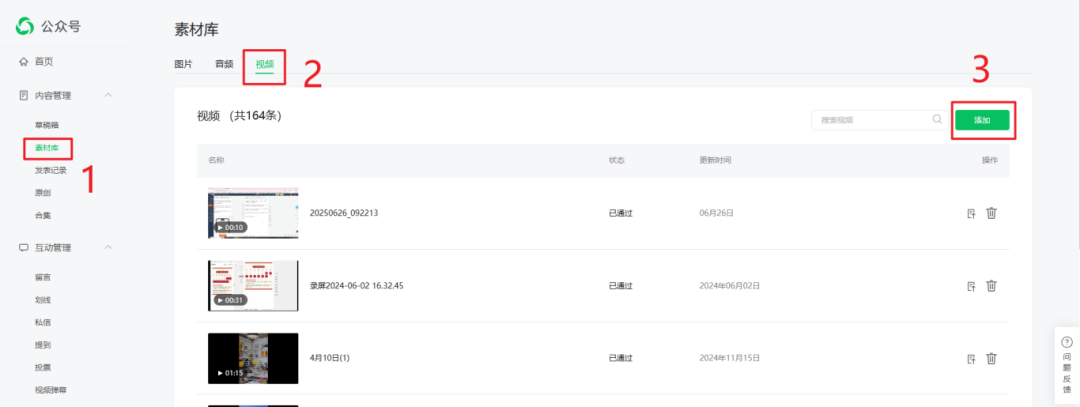This screenshot has height=407, width=1080.
Task: Play the 4月10日(1) video thumbnail
Action: [x=253, y=358]
